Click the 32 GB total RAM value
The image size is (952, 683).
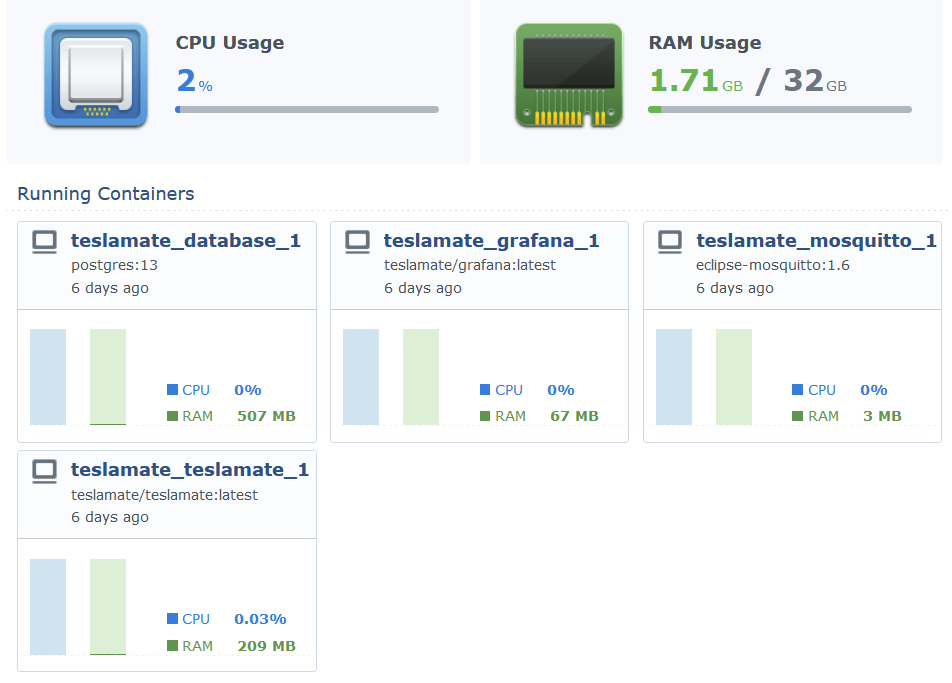pos(815,81)
